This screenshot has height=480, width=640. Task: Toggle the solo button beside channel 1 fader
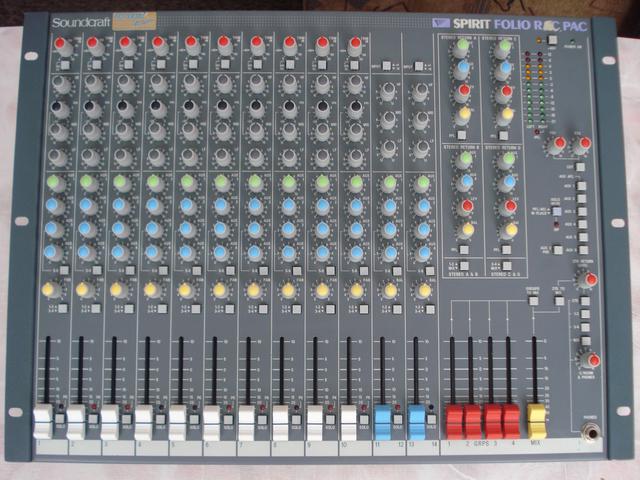point(62,418)
